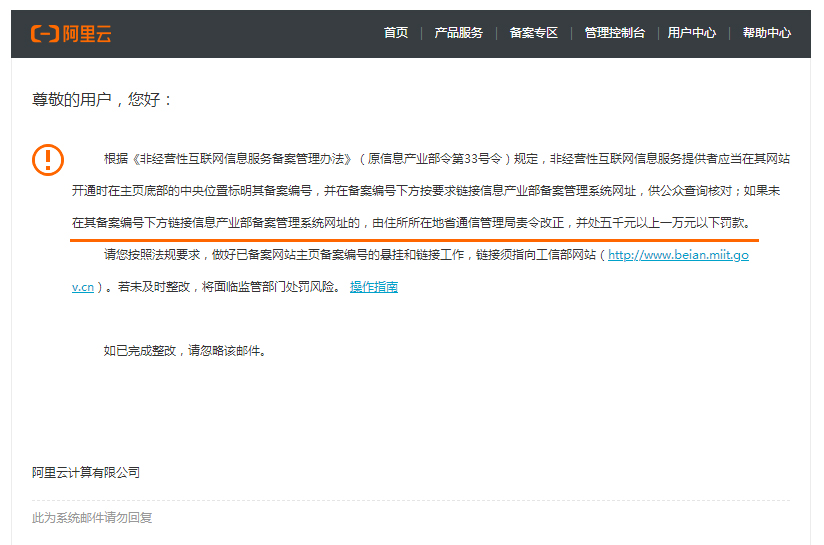Open the 产品服务 navigation item
The height and width of the screenshot is (545, 824).
(x=458, y=33)
